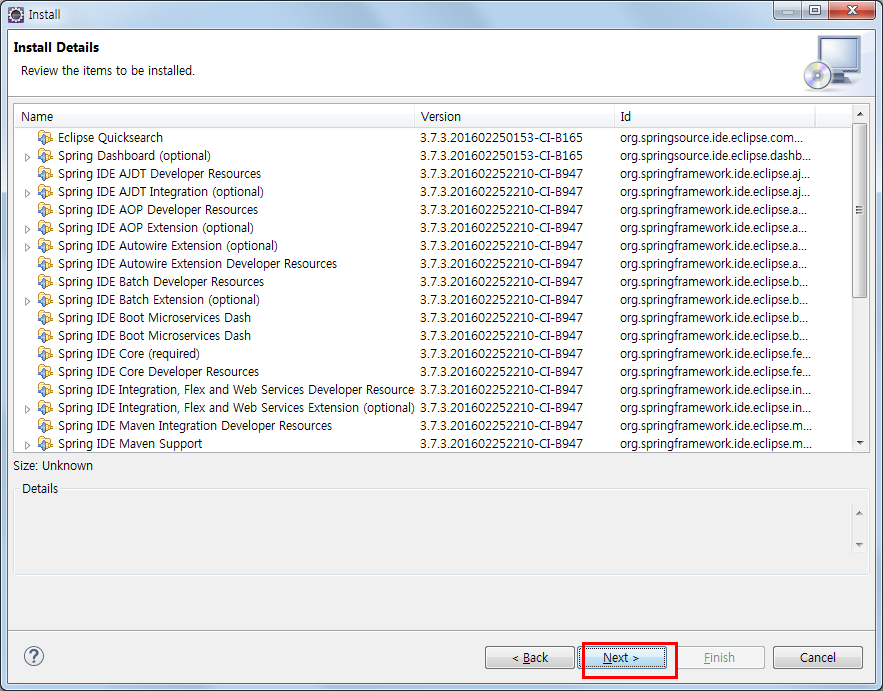Select Spring IDE Core Developer Resources text
The width and height of the screenshot is (883, 691).
coord(158,372)
